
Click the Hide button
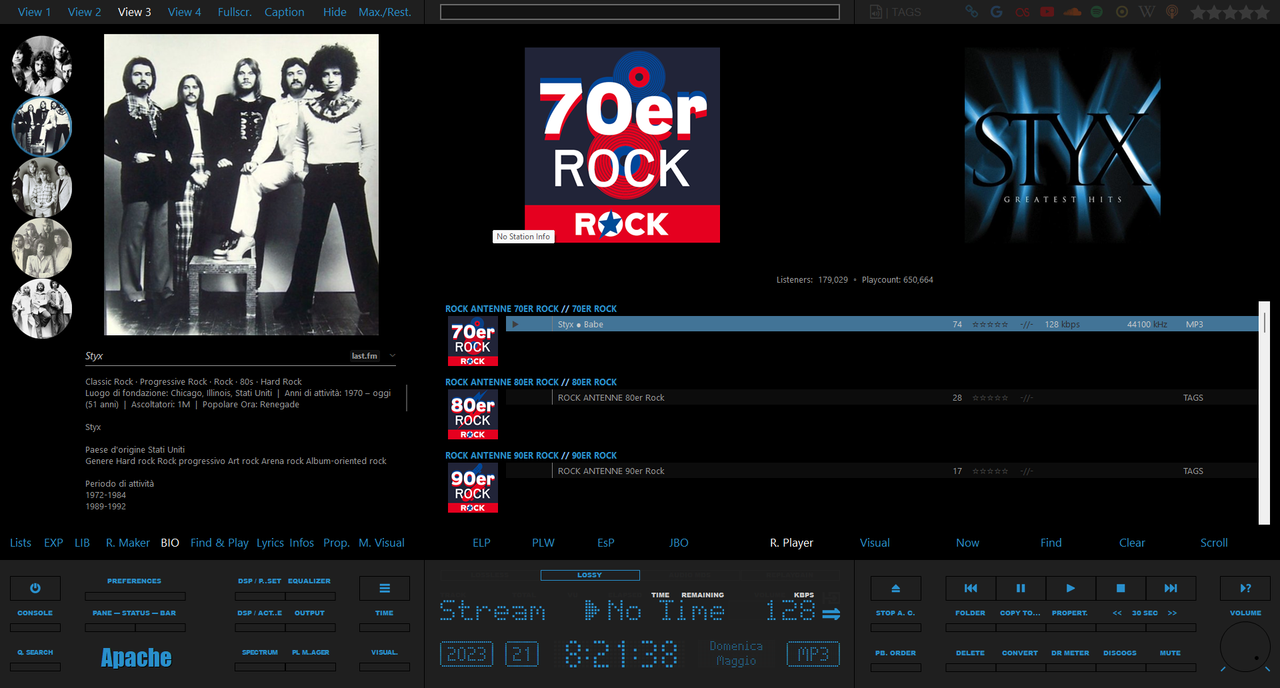[x=335, y=12]
